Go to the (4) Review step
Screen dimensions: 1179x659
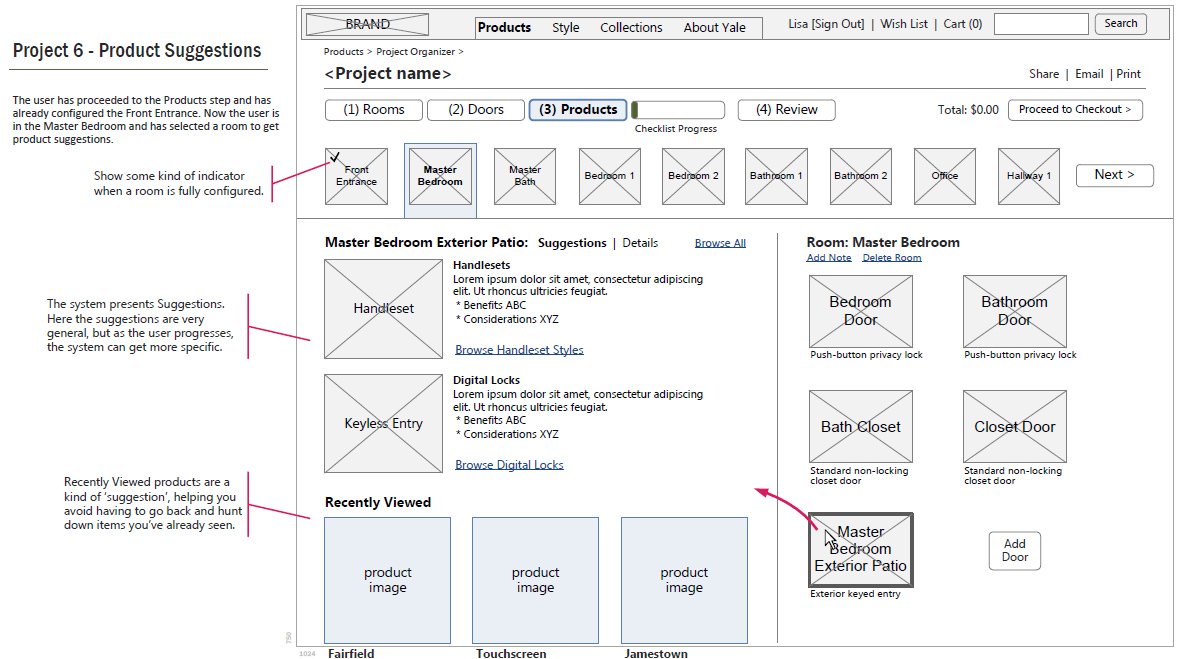click(x=786, y=110)
